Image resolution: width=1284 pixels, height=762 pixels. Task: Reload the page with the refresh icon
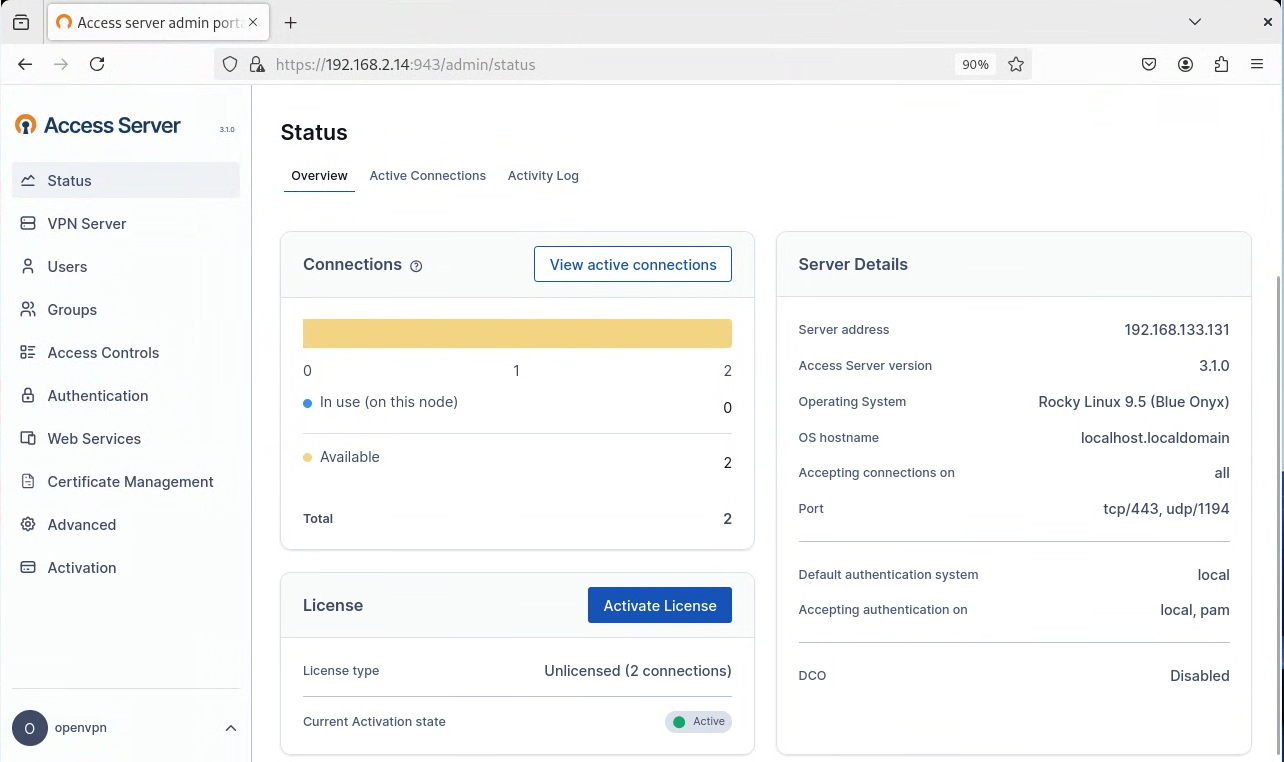click(x=97, y=64)
